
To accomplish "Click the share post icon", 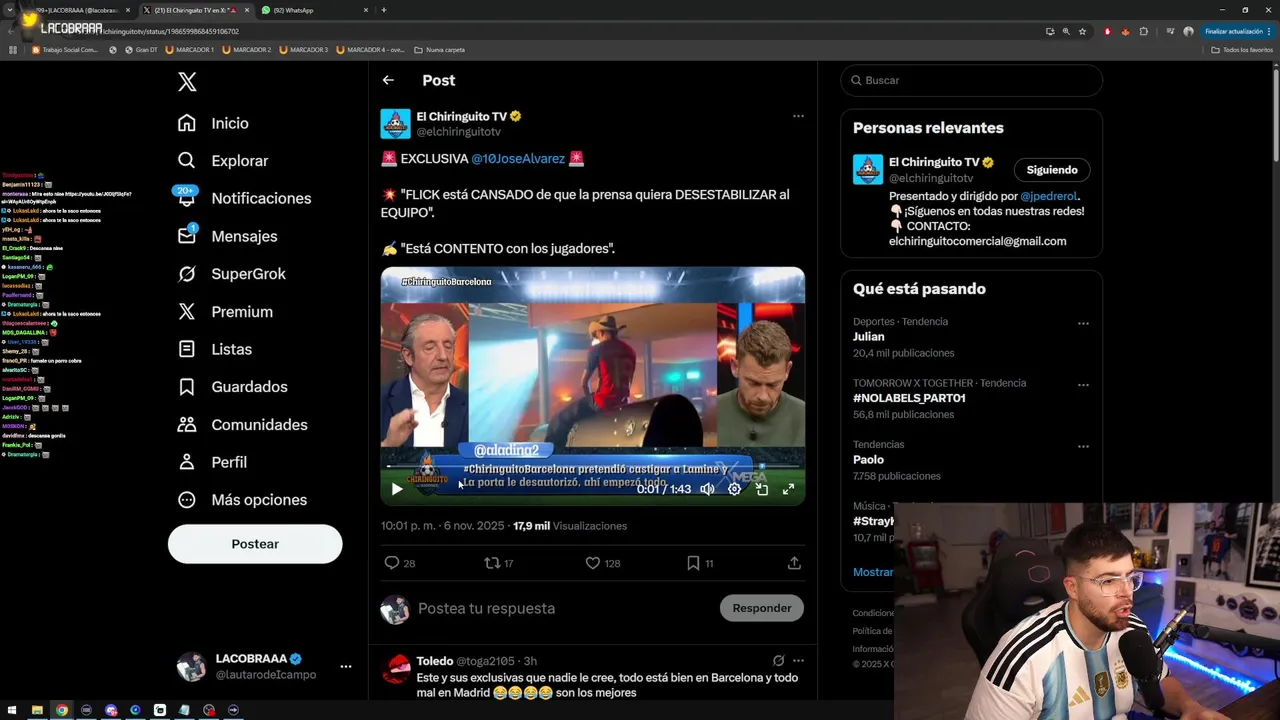I will 794,563.
